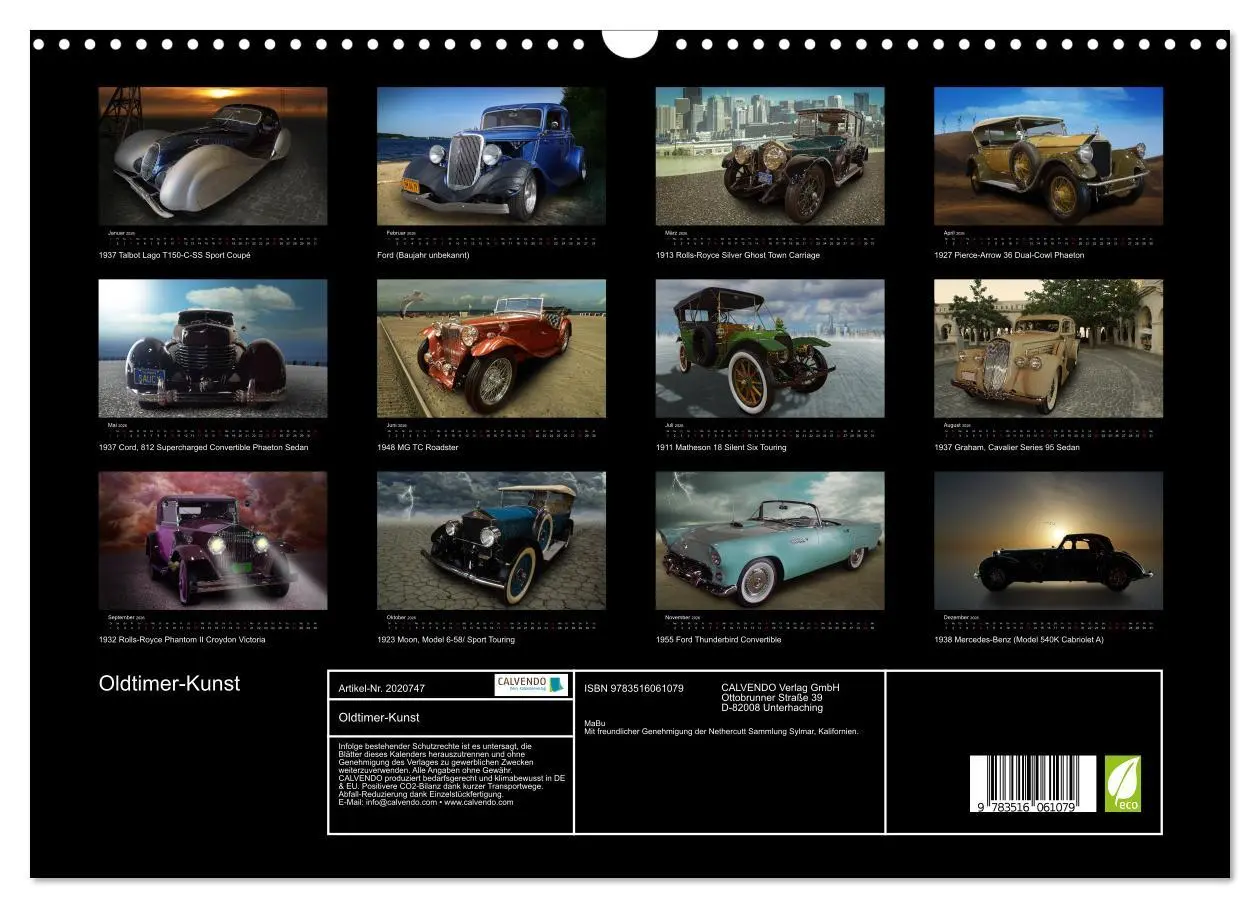Image resolution: width=1260 pixels, height=908 pixels.
Task: Open the 1913 Rolls-Royce Silver Ghost photo
Action: click(770, 156)
